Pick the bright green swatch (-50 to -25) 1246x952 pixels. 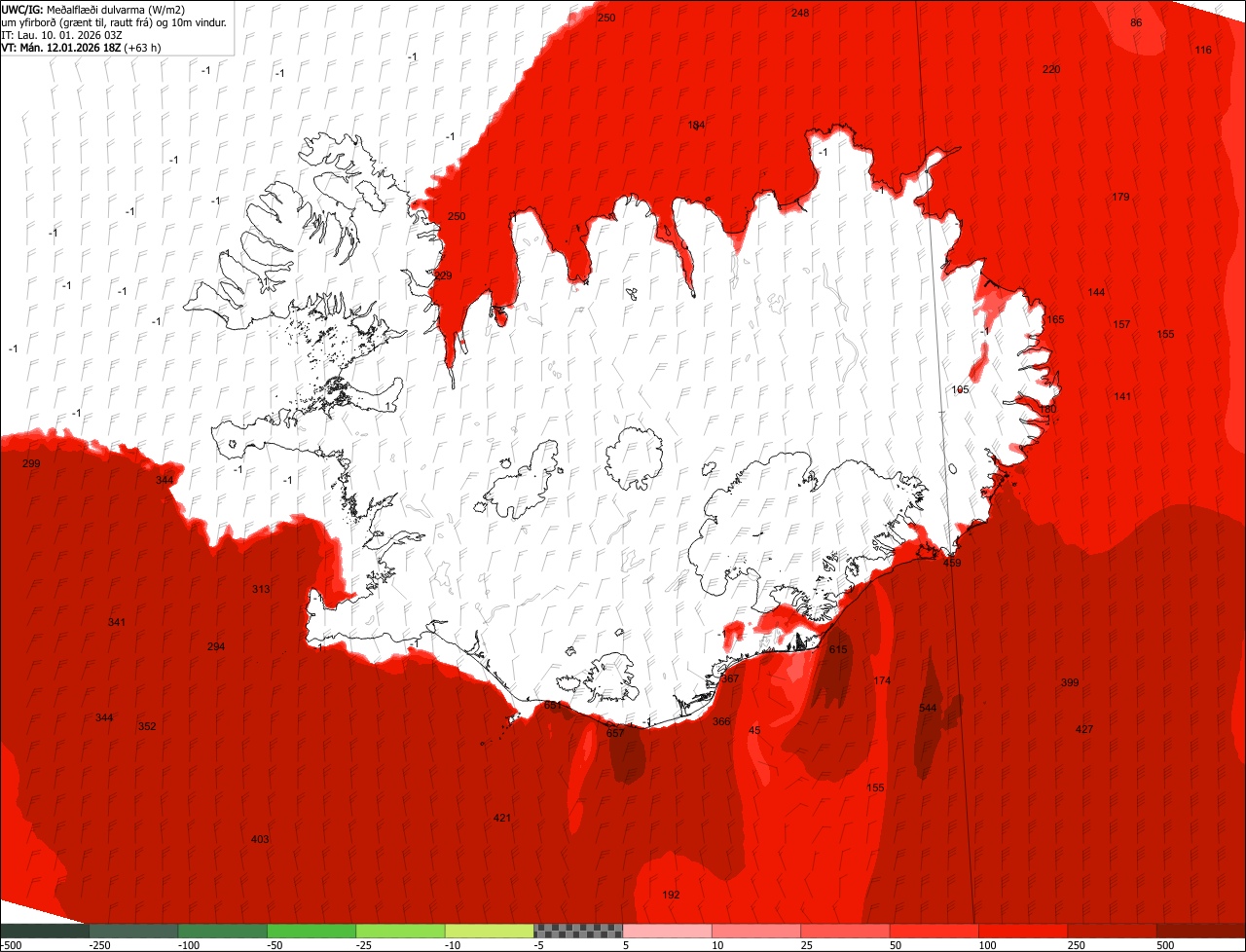tap(311, 931)
